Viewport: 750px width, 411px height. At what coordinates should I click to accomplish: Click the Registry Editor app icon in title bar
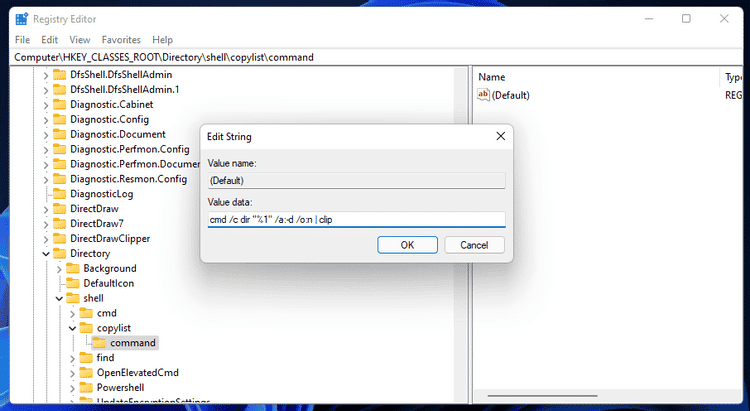[22, 19]
